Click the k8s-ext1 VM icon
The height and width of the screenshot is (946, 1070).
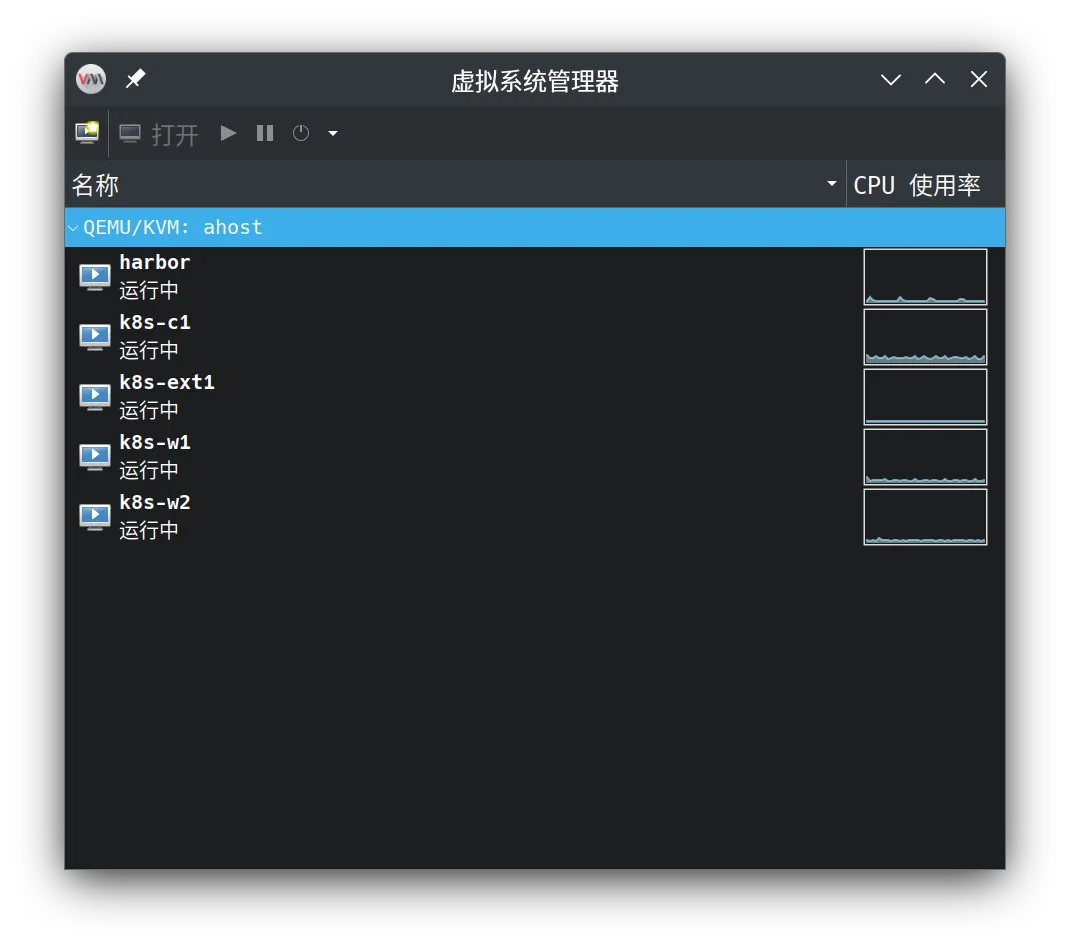(x=95, y=397)
